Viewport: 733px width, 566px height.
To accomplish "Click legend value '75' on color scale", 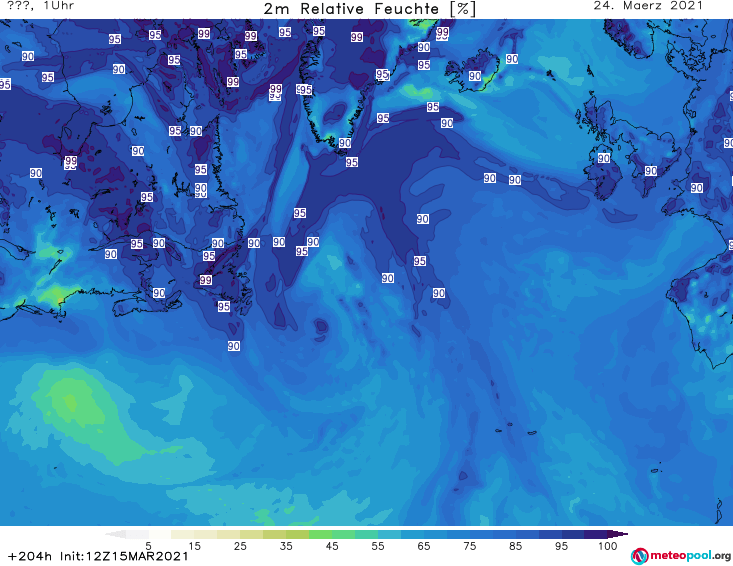I will [x=469, y=546].
